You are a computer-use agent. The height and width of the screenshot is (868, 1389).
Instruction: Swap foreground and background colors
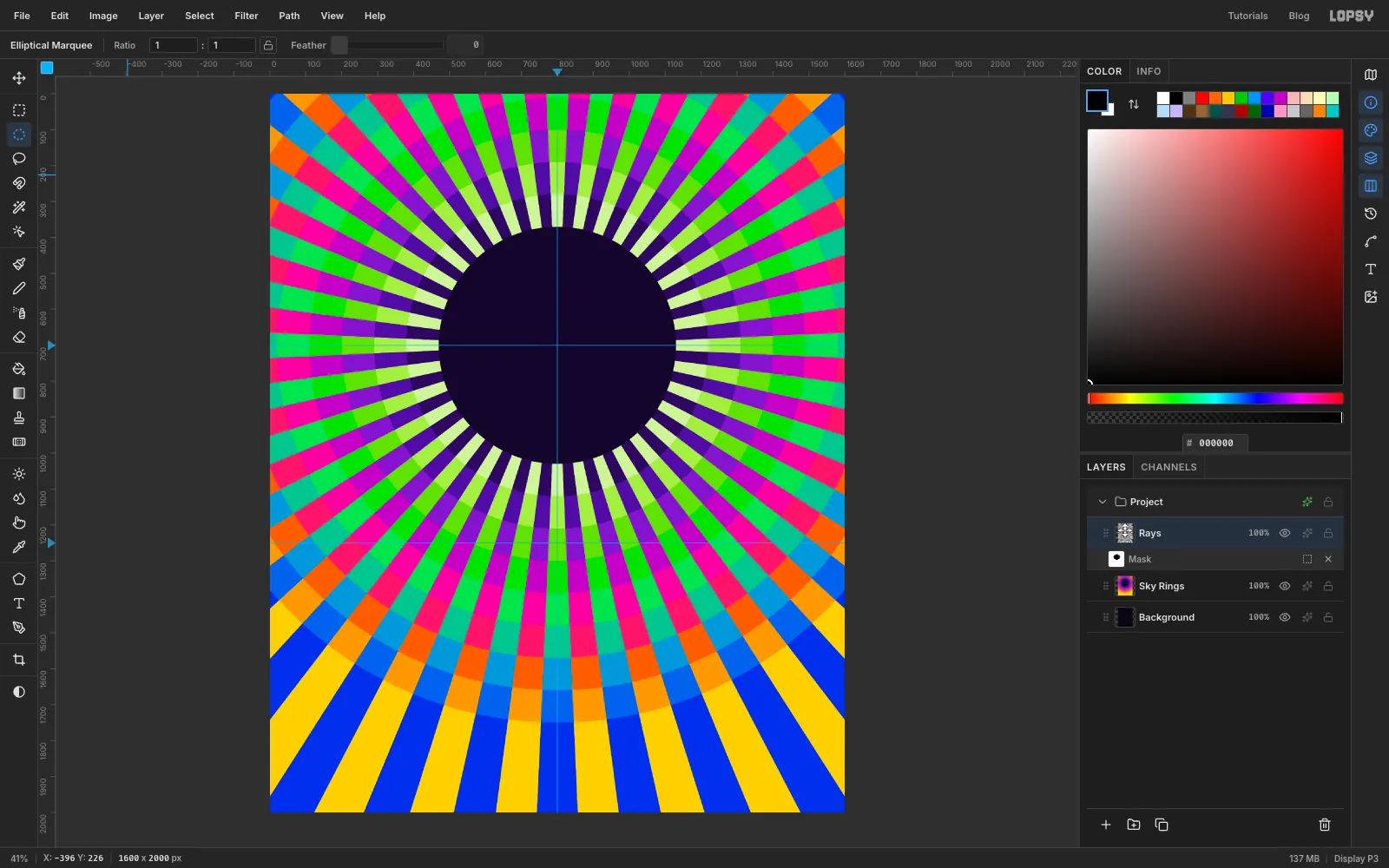(x=1134, y=104)
